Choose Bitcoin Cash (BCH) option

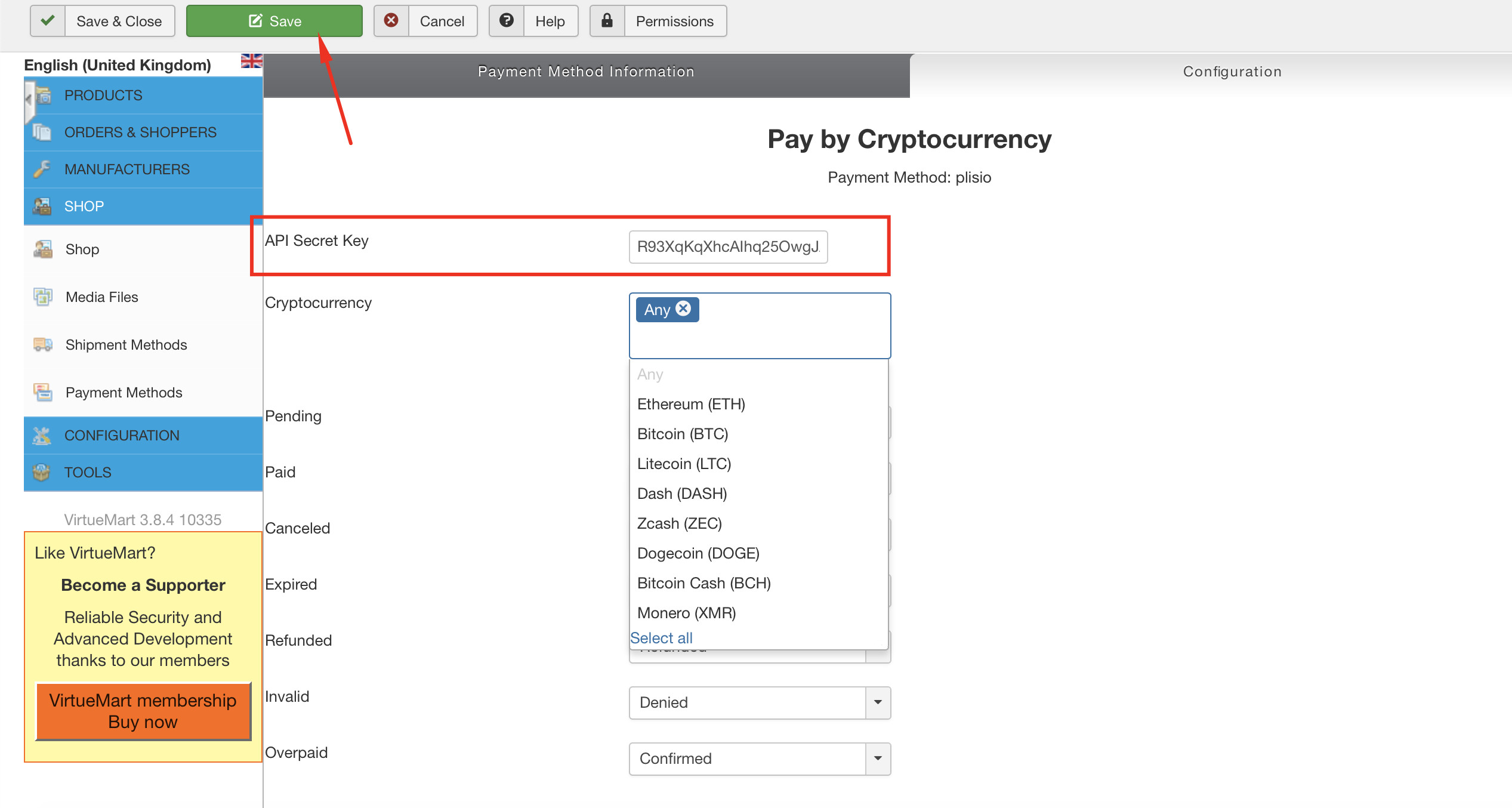759,583
